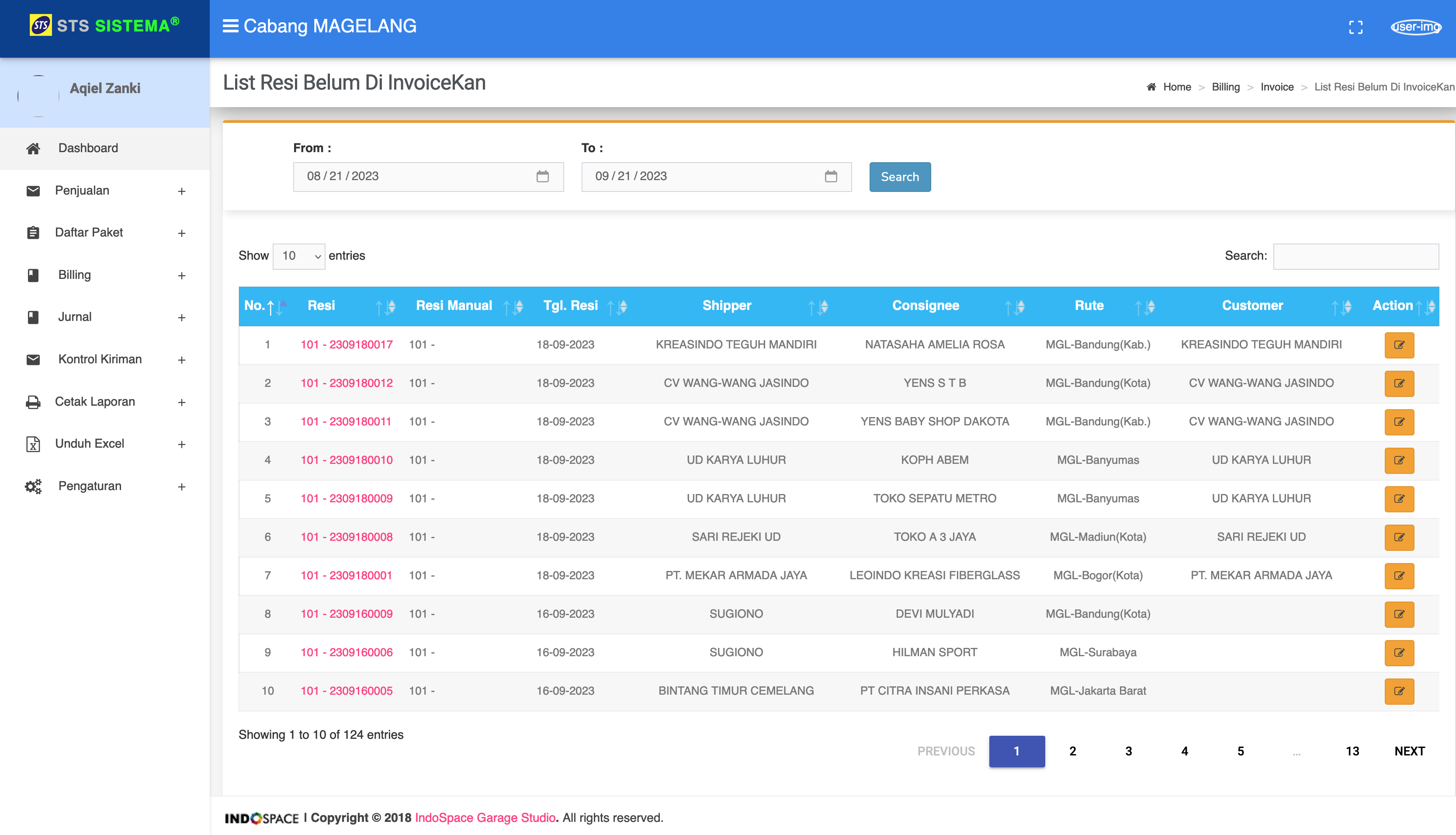The width and height of the screenshot is (1456, 835).
Task: Click the STS Sistema logo
Action: tap(105, 26)
